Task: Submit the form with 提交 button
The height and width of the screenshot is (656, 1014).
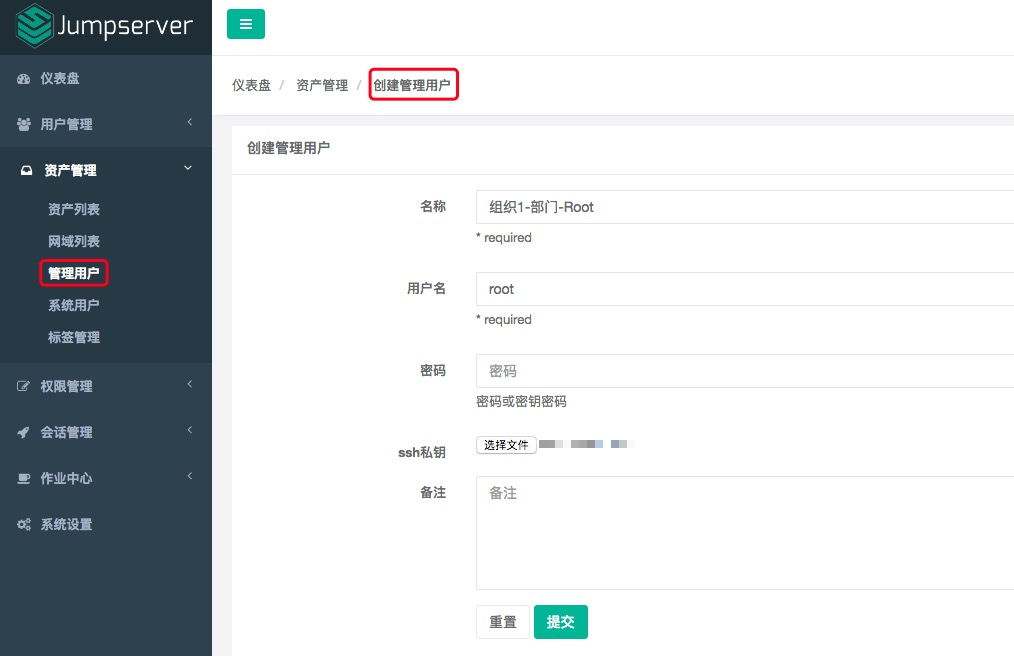Action: click(561, 622)
